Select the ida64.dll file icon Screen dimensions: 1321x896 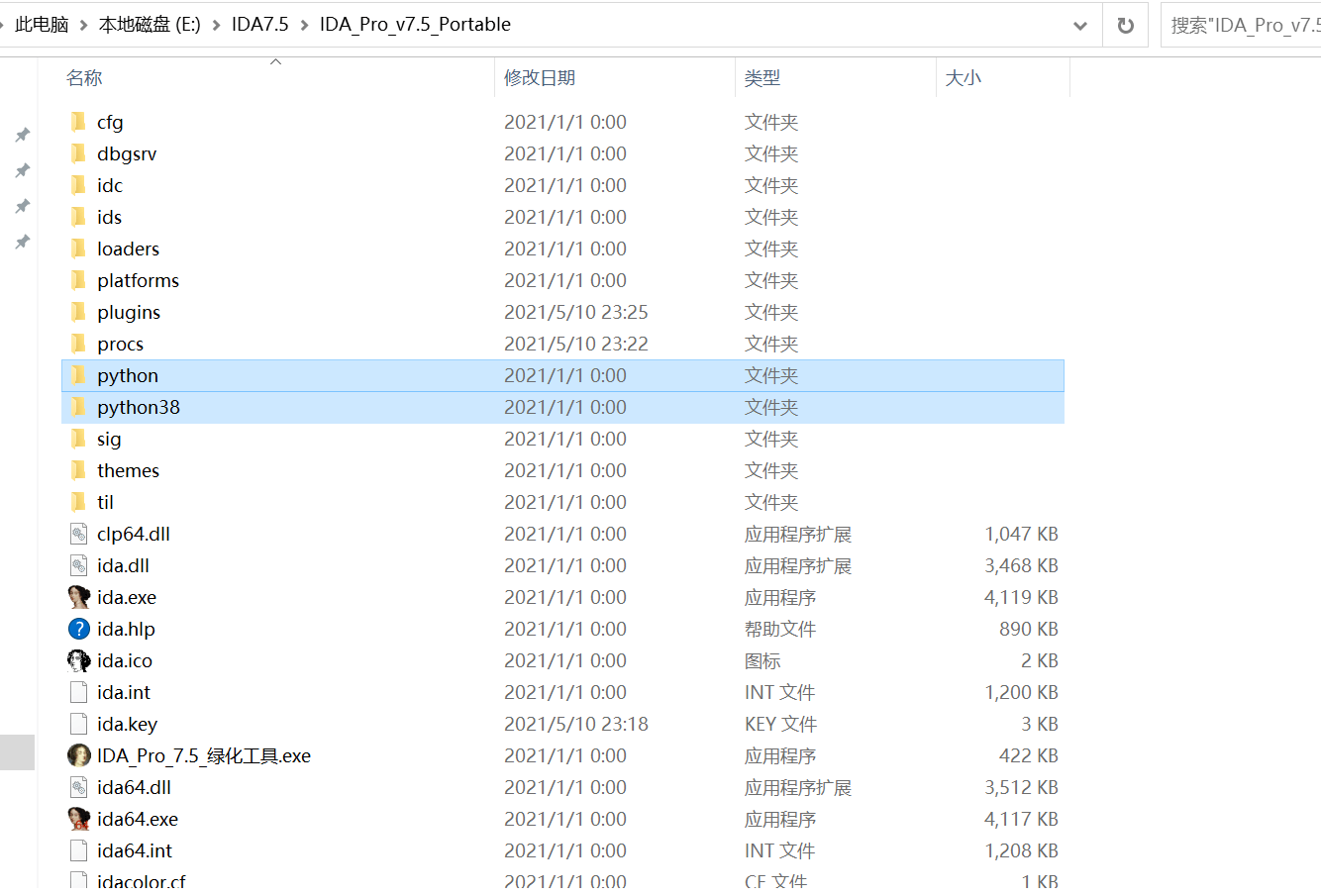click(x=79, y=787)
